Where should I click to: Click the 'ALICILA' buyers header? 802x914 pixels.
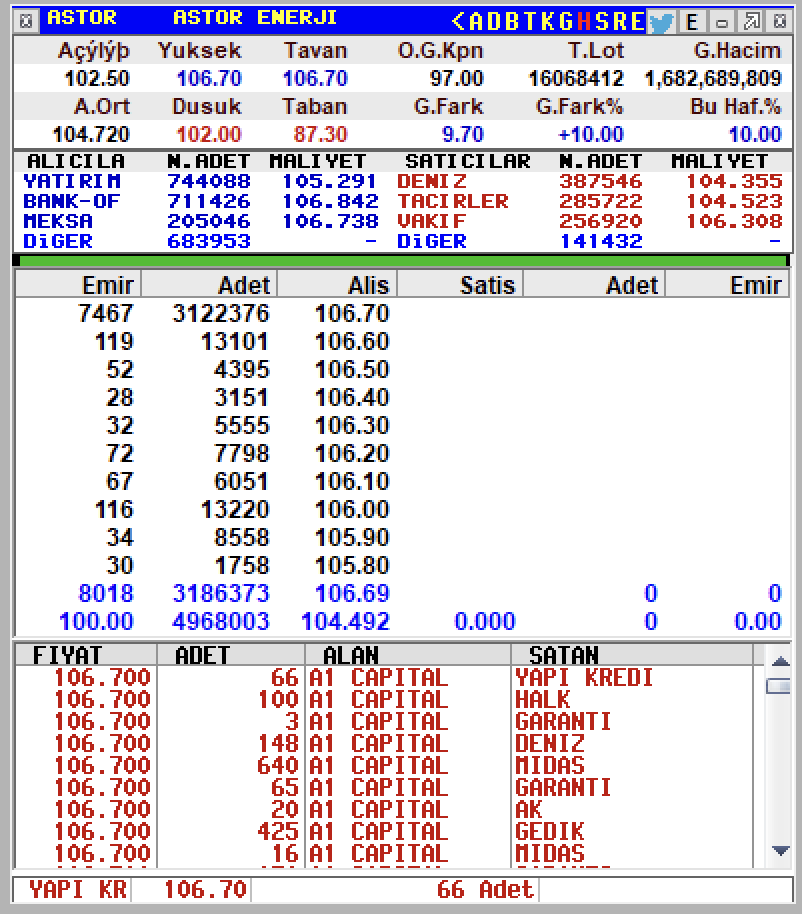pyautogui.click(x=76, y=161)
